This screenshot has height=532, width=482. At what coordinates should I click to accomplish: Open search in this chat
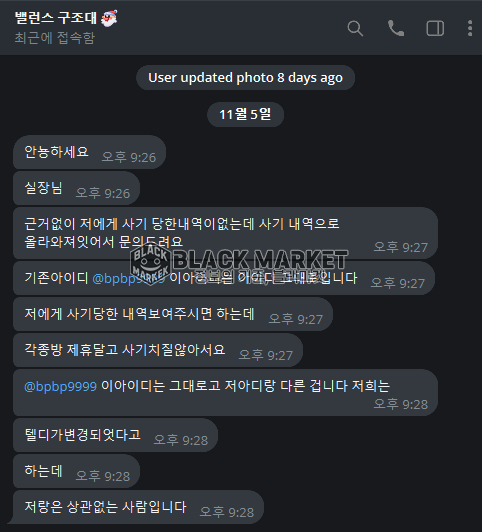coord(355,28)
